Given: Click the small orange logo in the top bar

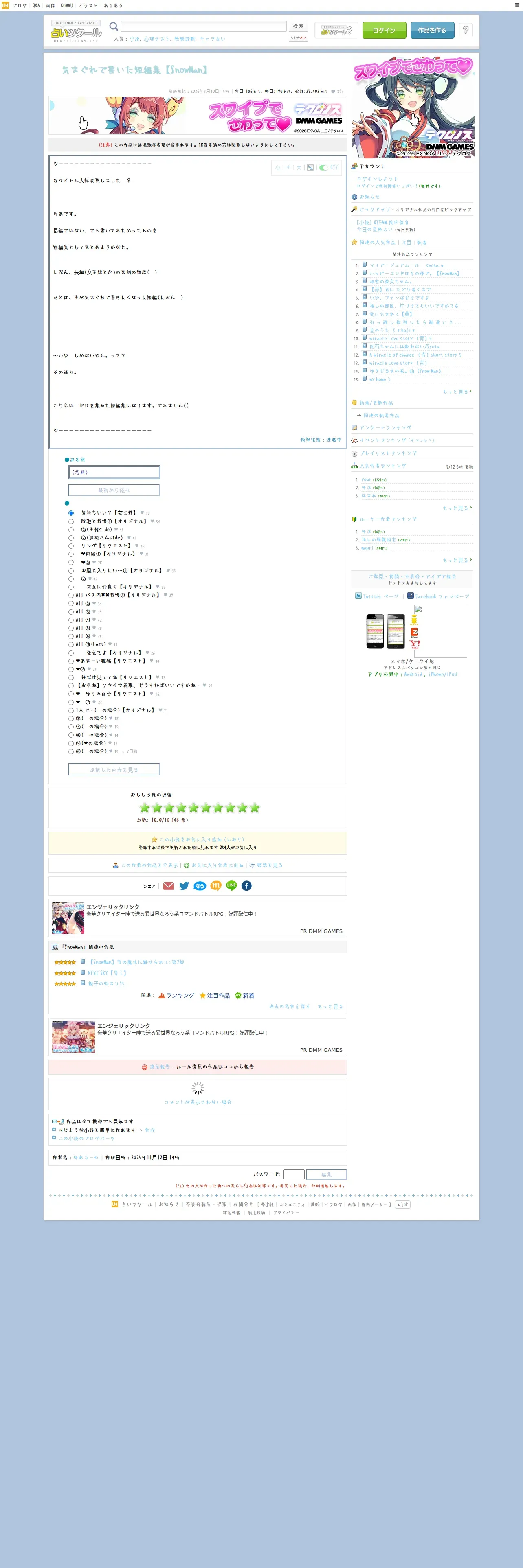Looking at the screenshot, I should pyautogui.click(x=5, y=5).
